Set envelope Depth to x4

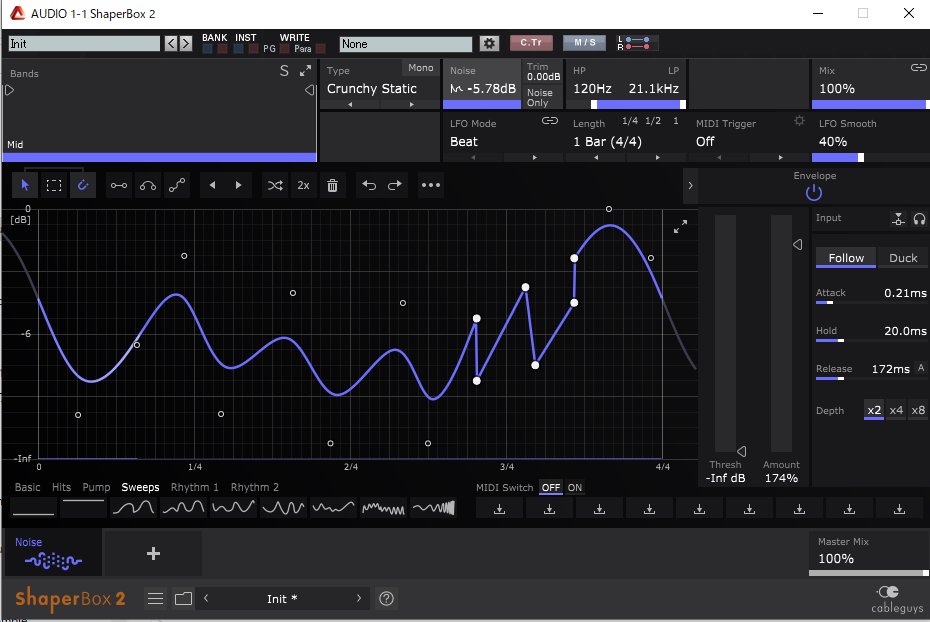point(896,410)
